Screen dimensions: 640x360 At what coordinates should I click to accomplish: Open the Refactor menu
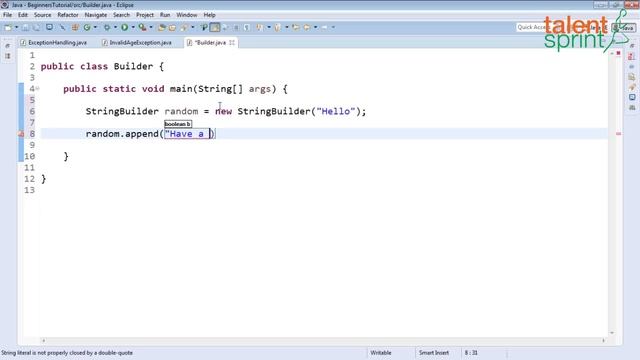[x=68, y=15]
